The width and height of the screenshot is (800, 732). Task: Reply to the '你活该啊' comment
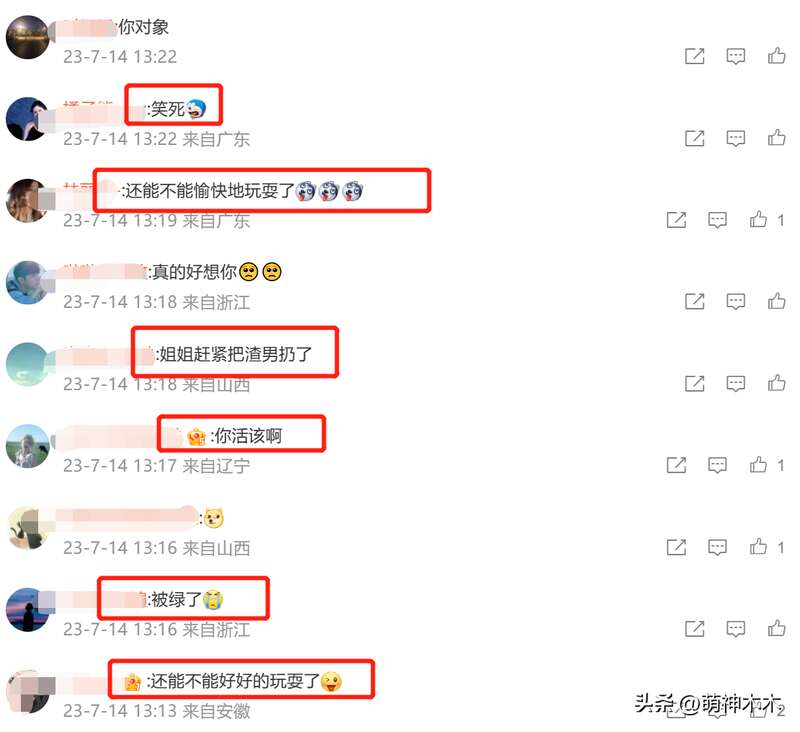(x=717, y=465)
